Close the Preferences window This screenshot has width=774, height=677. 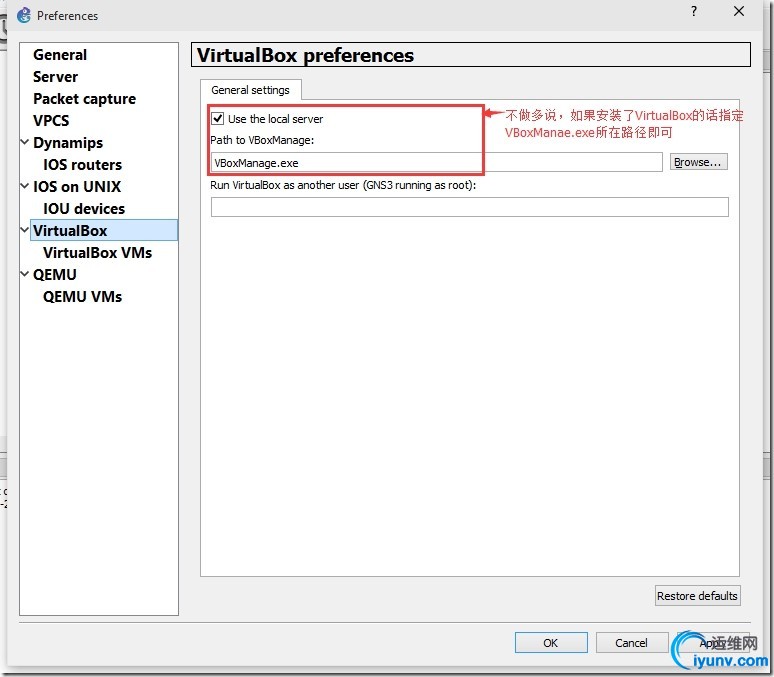click(x=738, y=11)
